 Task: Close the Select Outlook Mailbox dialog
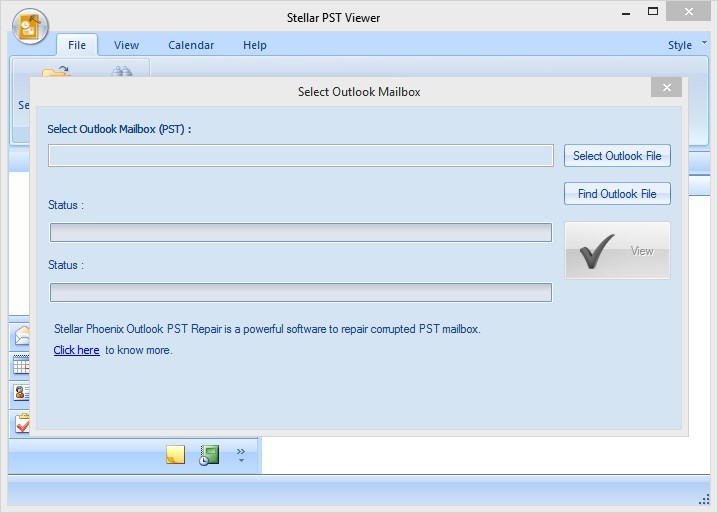[x=667, y=87]
